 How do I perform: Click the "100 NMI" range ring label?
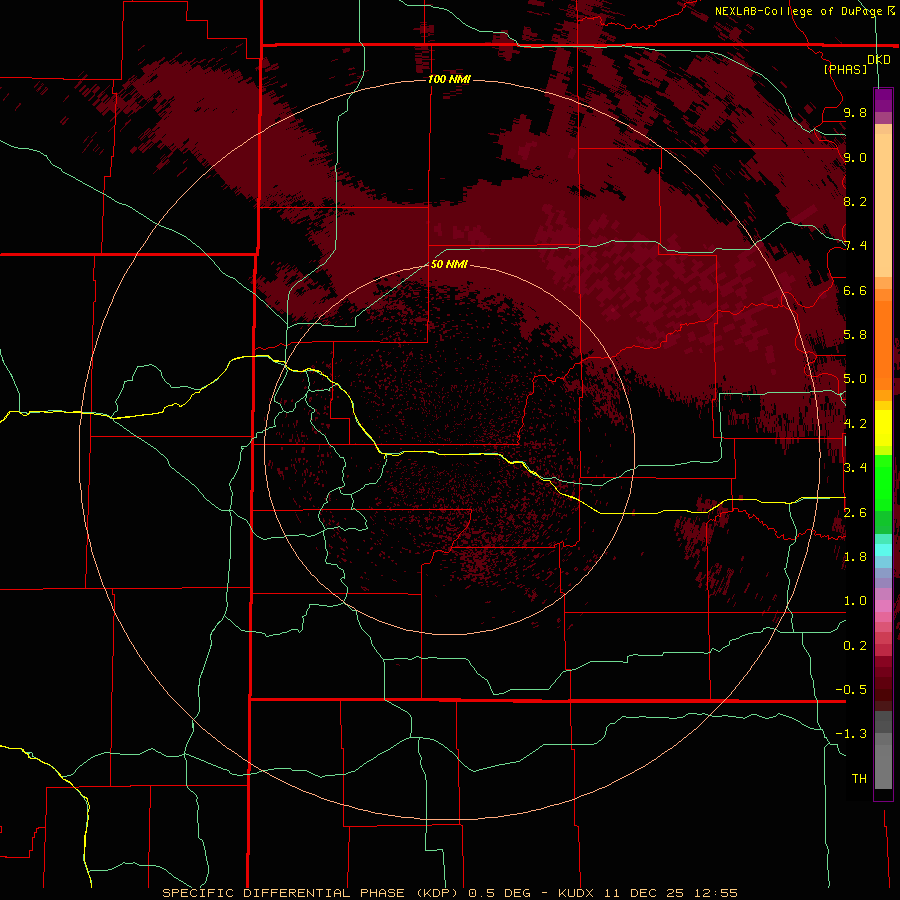click(449, 79)
